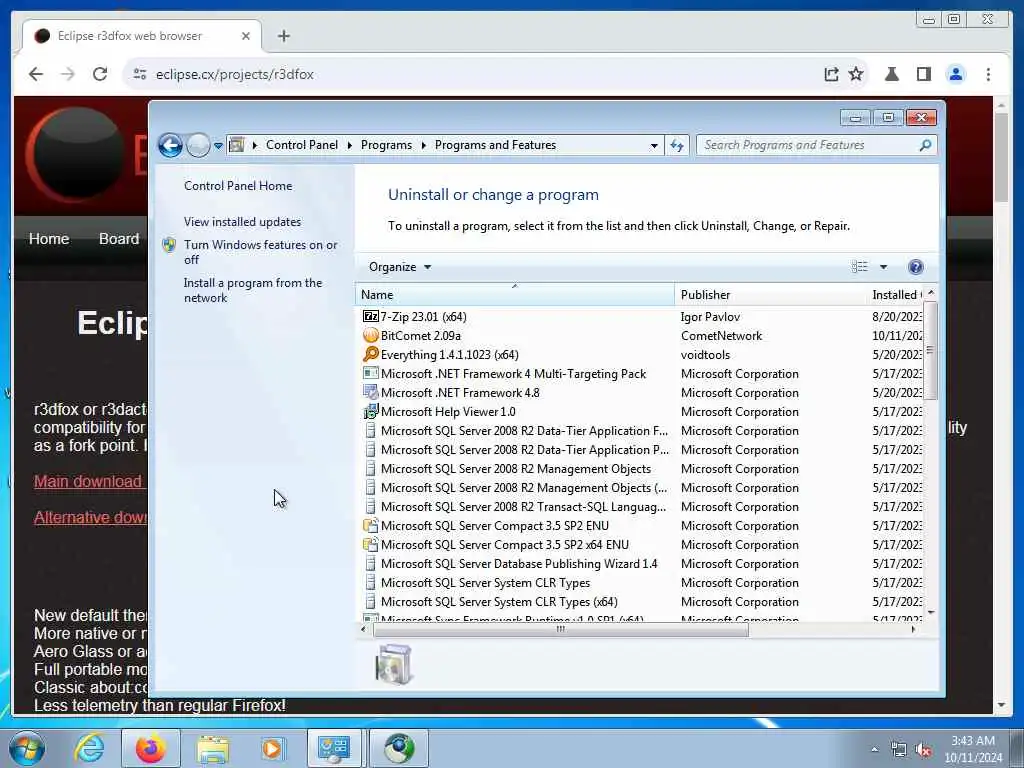Select Microsoft .NET Framework 4.8 icon

coord(370,392)
